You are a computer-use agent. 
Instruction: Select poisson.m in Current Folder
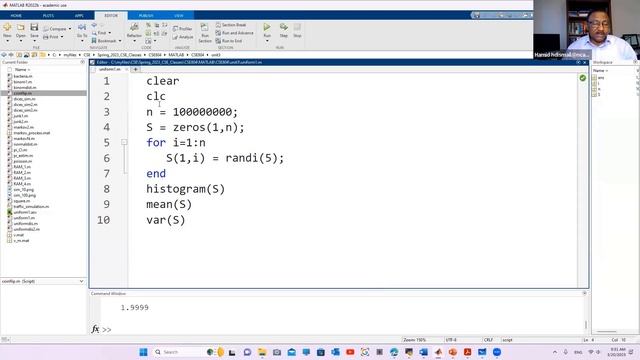(22, 161)
